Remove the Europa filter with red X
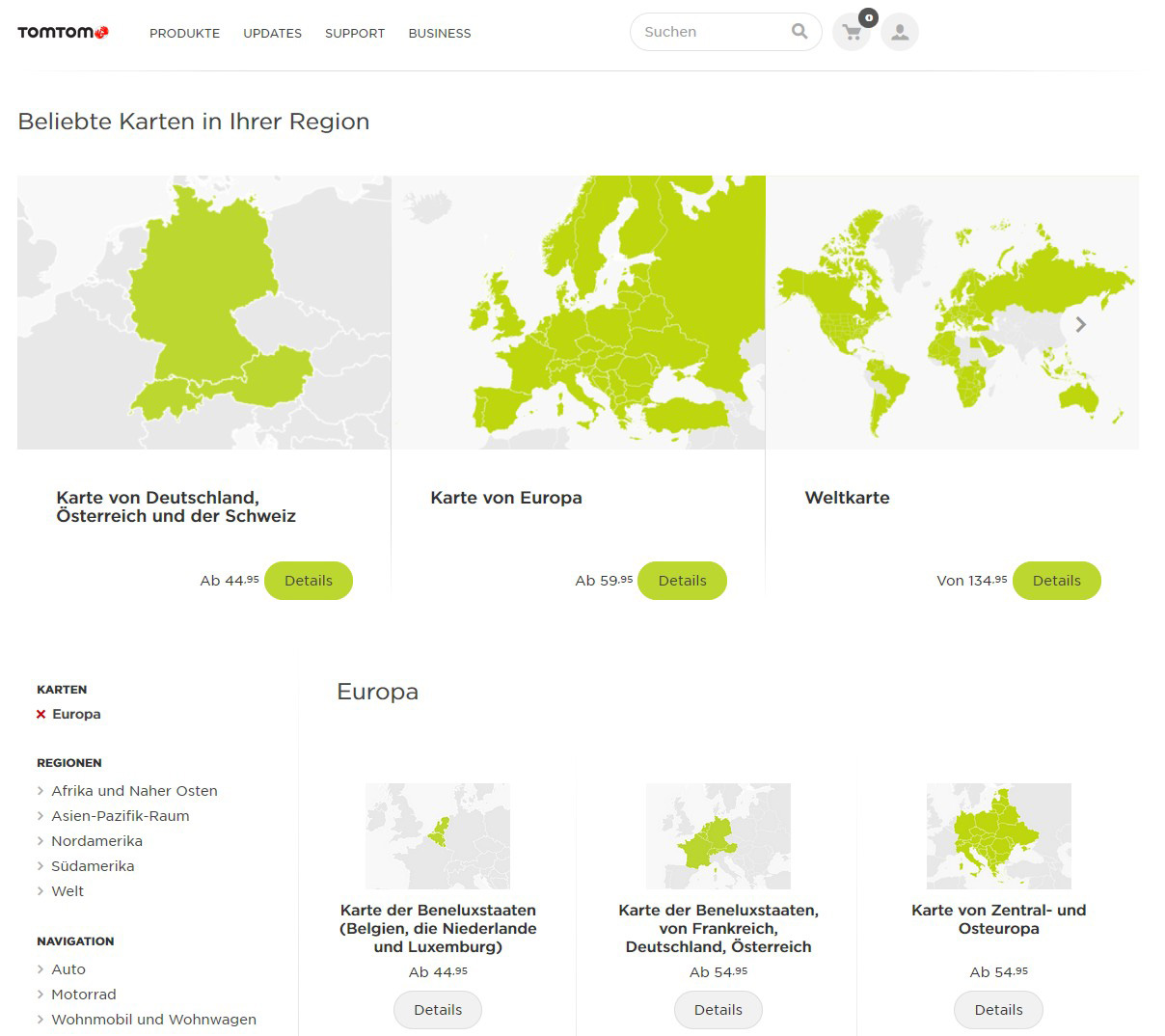Viewport: 1165px width, 1036px height. pos(41,715)
